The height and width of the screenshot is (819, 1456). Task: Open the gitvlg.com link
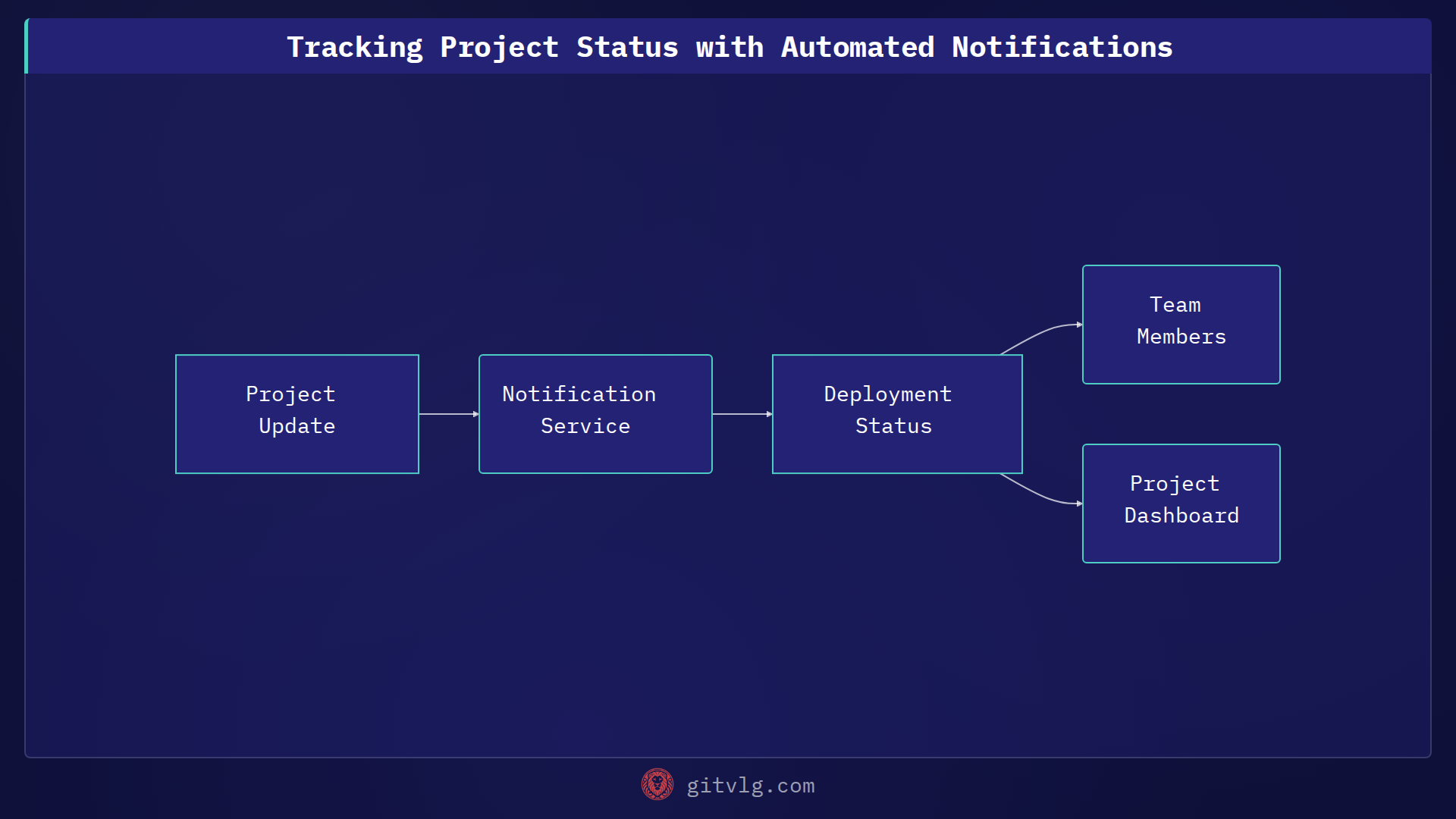point(749,786)
